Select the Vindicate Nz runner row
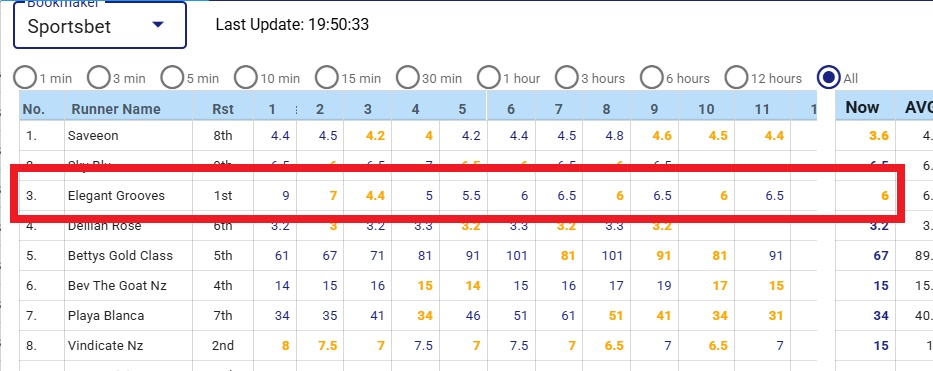The width and height of the screenshot is (933, 371). pyautogui.click(x=418, y=345)
